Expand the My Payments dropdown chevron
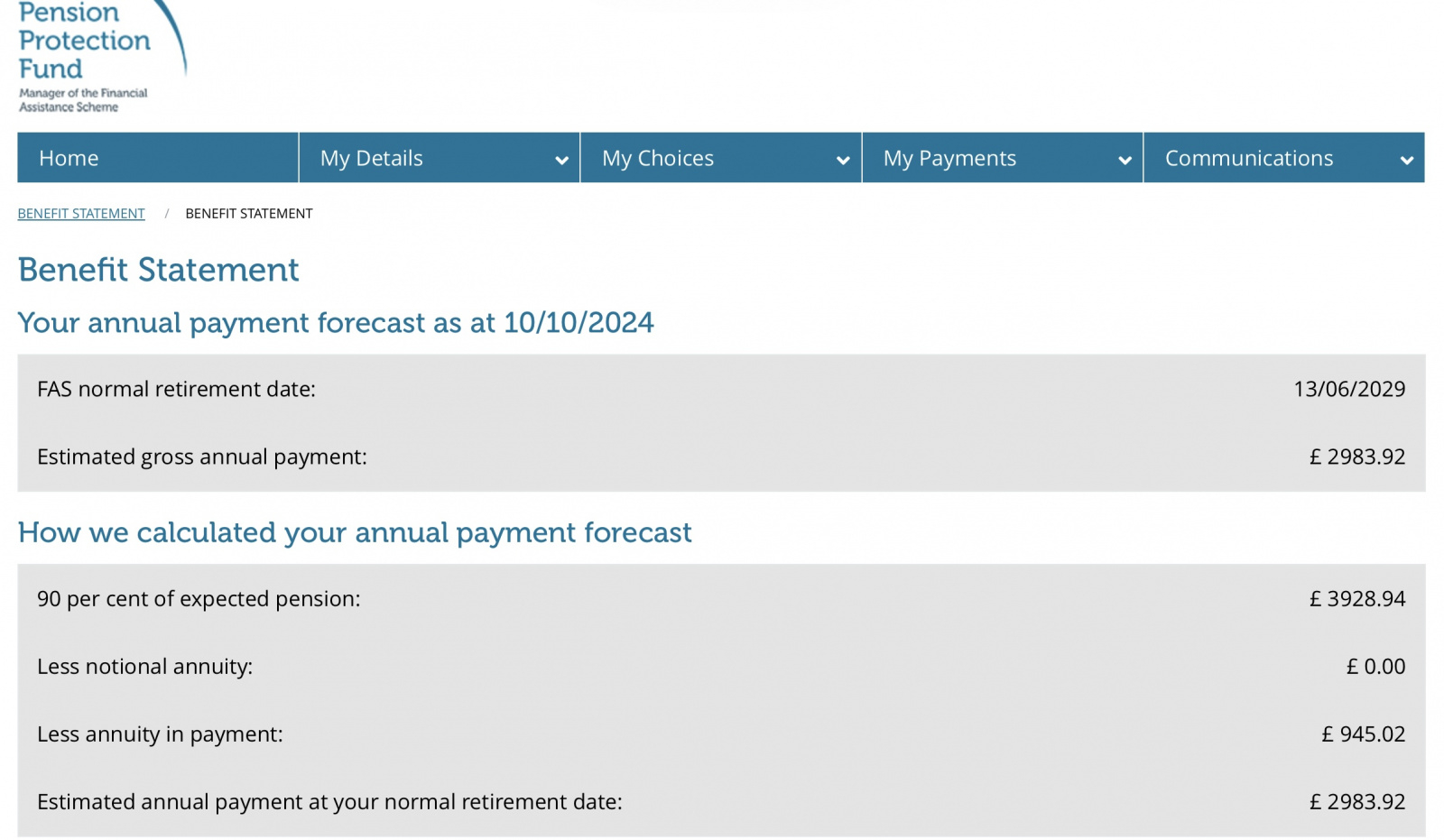Image resolution: width=1444 pixels, height=840 pixels. coord(1125,160)
